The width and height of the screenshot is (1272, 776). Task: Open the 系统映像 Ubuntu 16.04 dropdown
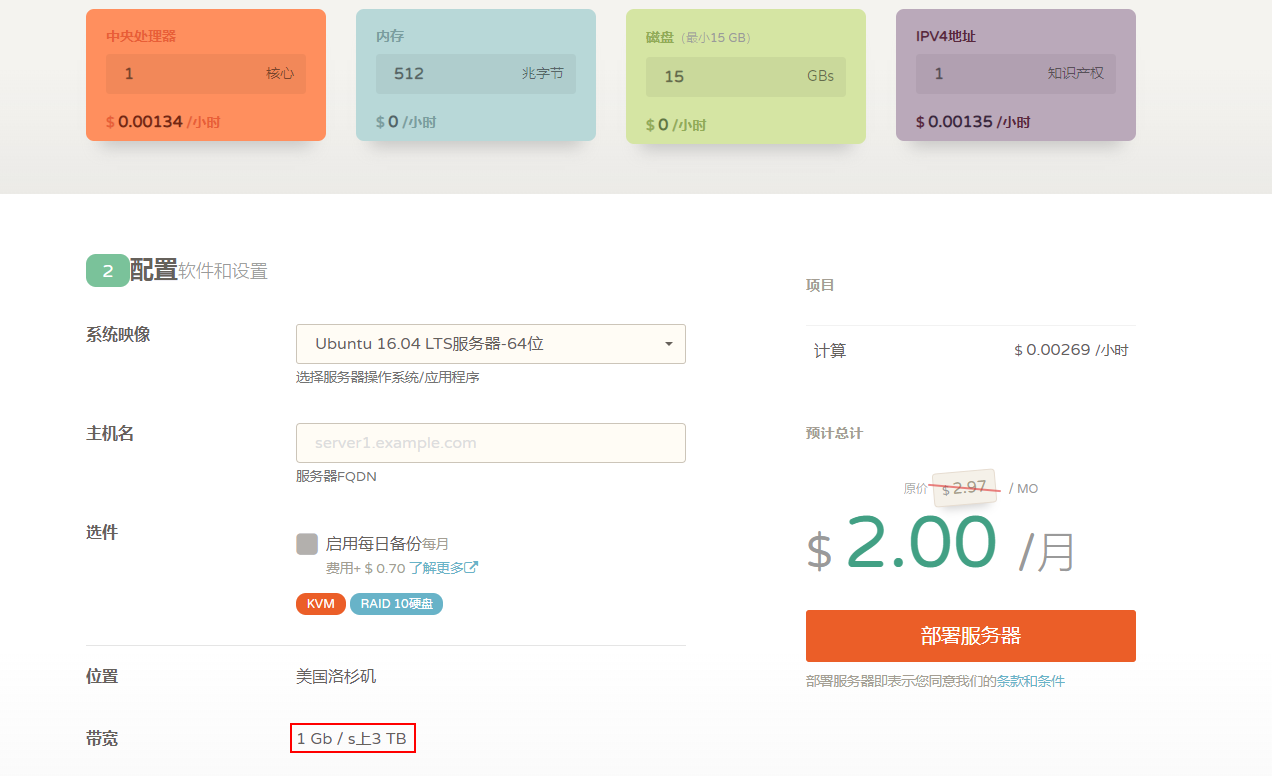[x=490, y=344]
